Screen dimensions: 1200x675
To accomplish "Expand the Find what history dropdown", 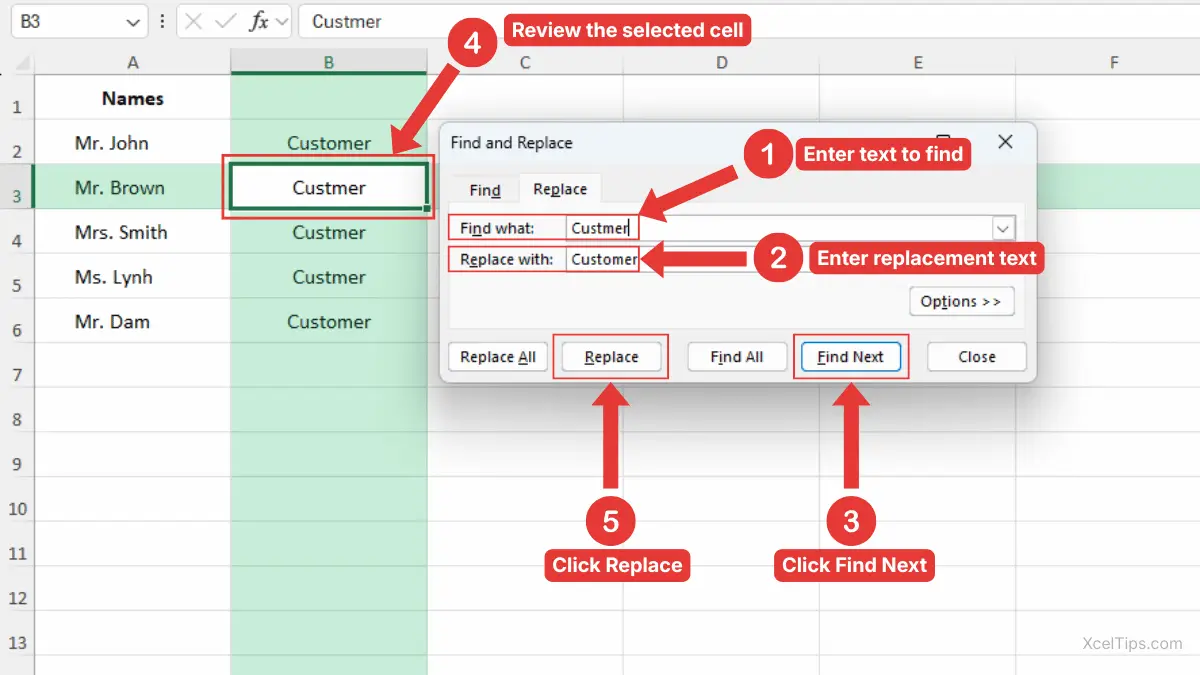I will 1003,228.
